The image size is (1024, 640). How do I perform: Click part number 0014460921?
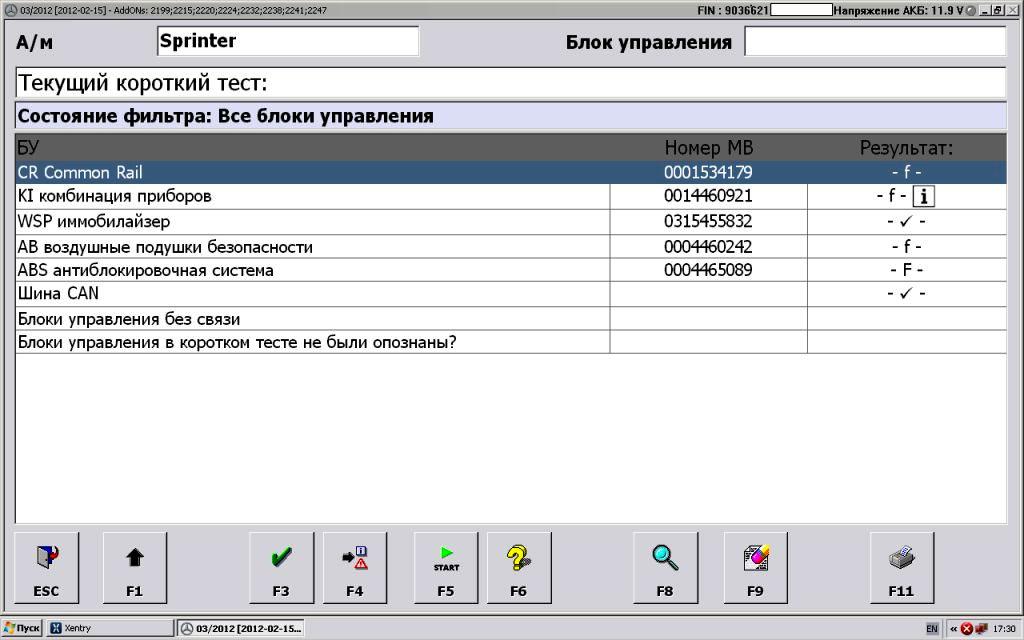pyautogui.click(x=709, y=196)
